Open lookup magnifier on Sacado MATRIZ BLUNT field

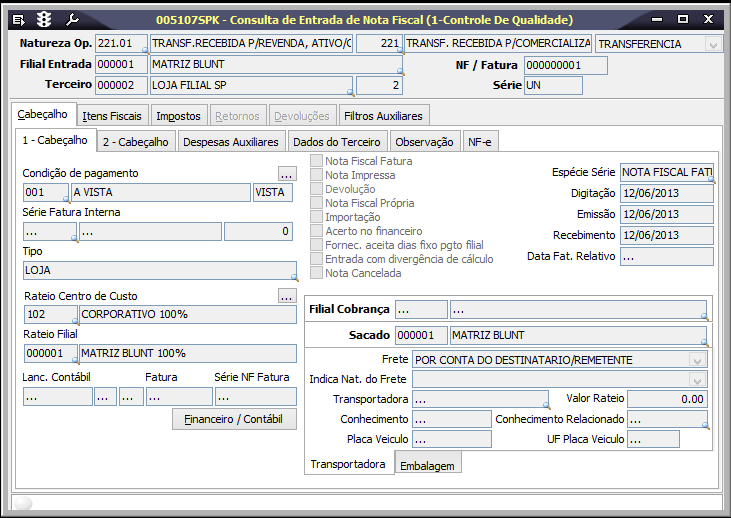[x=704, y=343]
